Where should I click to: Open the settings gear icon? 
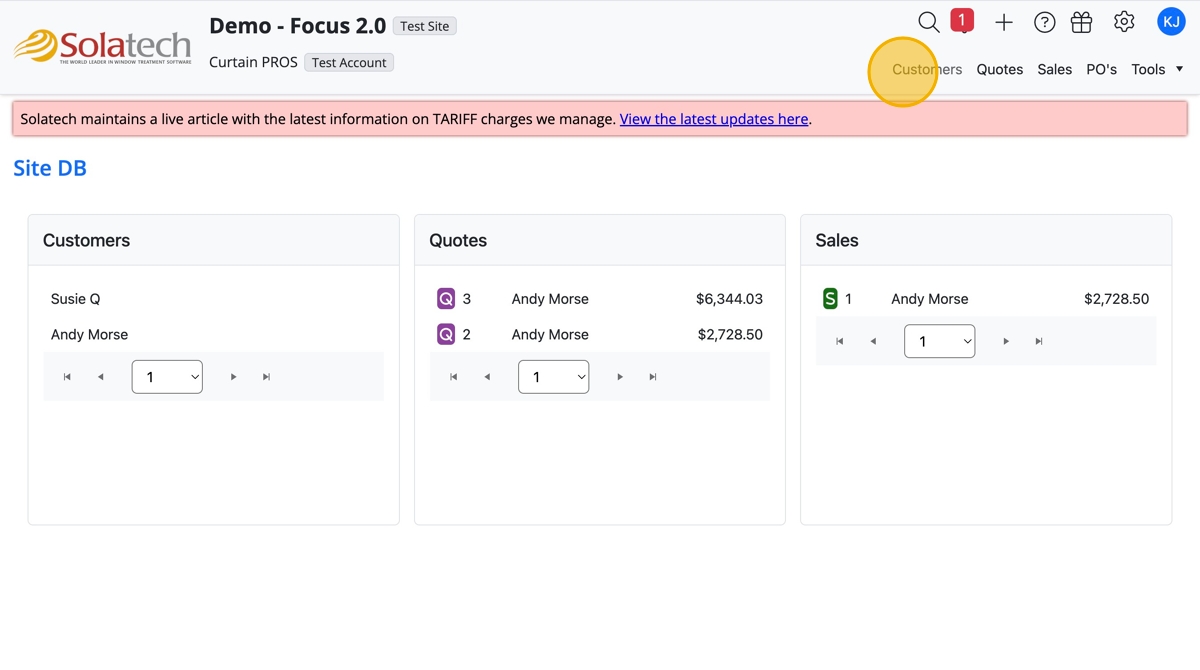[1124, 22]
